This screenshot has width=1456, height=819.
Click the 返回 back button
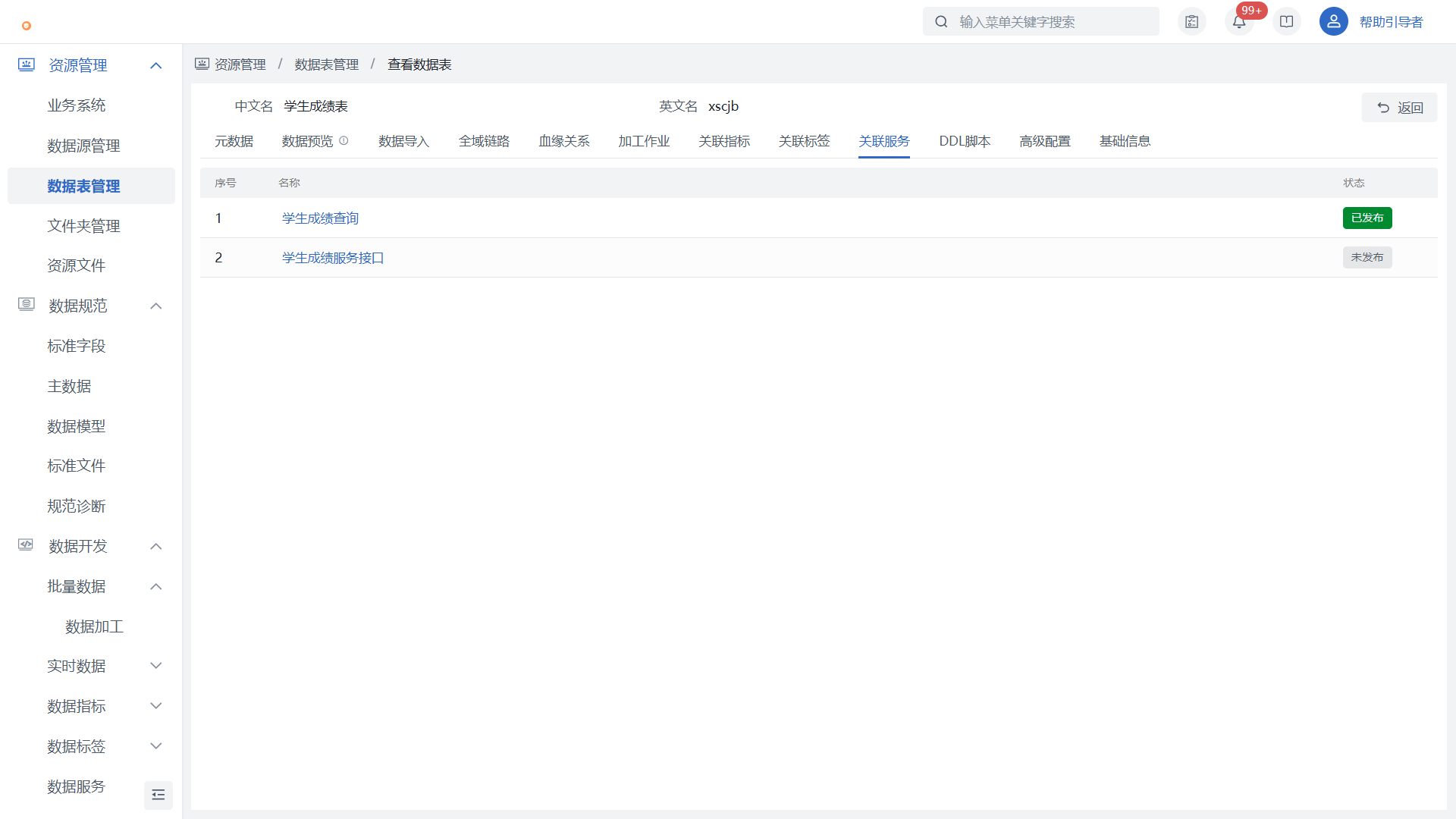tap(1399, 108)
